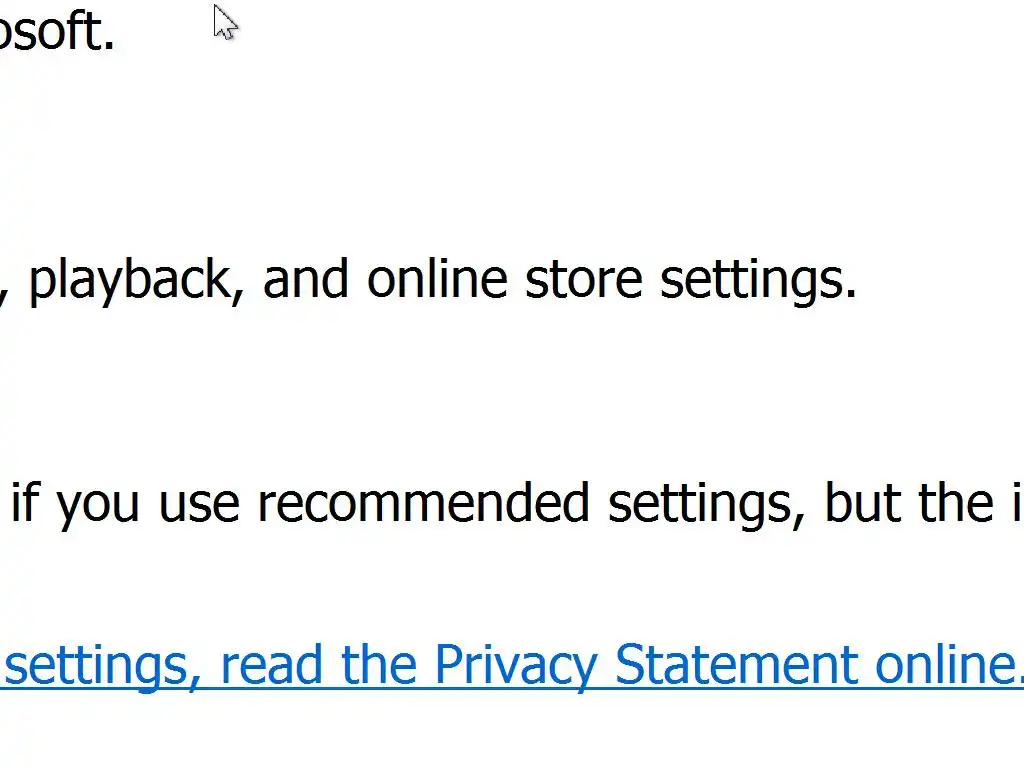
Task: Click the word 'the' inside the blue link
Action: (x=379, y=664)
